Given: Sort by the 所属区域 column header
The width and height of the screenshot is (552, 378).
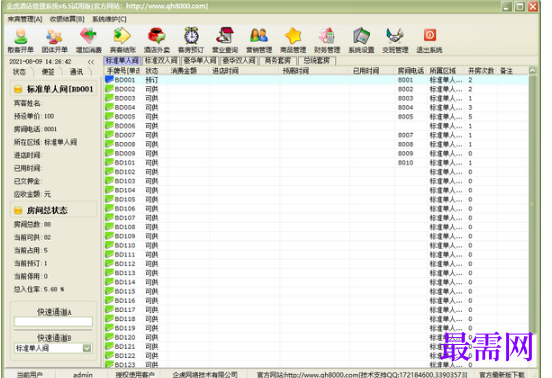Looking at the screenshot, I should click(446, 71).
